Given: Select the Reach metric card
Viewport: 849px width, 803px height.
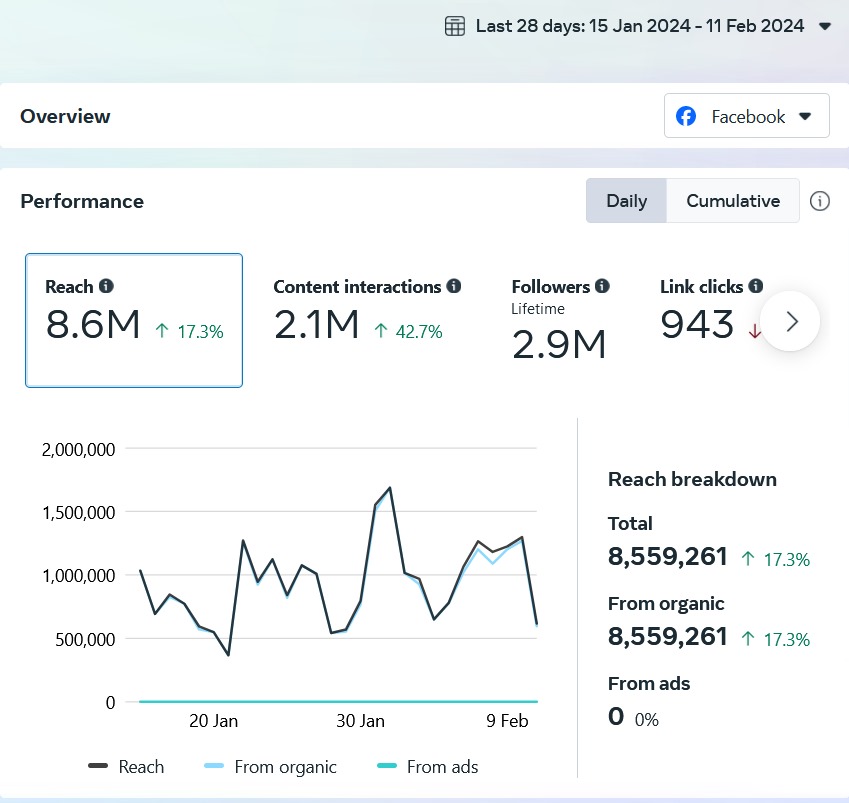Looking at the screenshot, I should (134, 320).
